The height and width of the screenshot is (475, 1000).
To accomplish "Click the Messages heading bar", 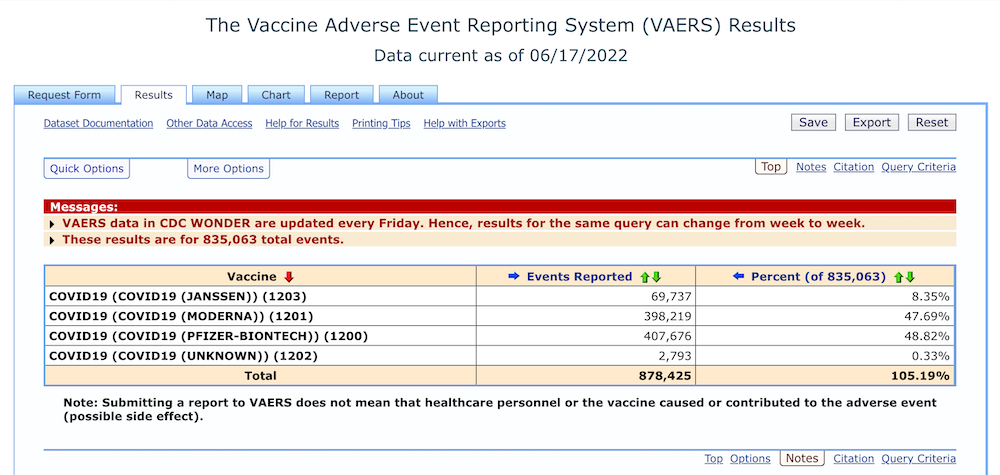I will pyautogui.click(x=500, y=207).
